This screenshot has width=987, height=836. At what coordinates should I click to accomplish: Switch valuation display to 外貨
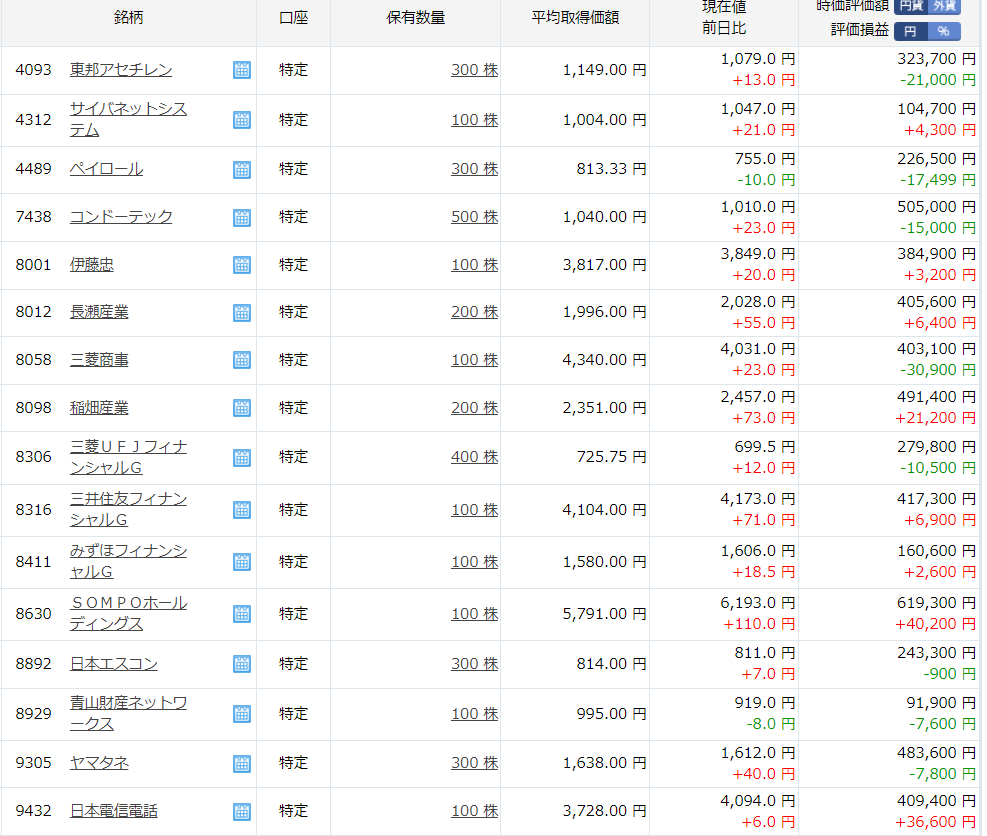pos(944,6)
